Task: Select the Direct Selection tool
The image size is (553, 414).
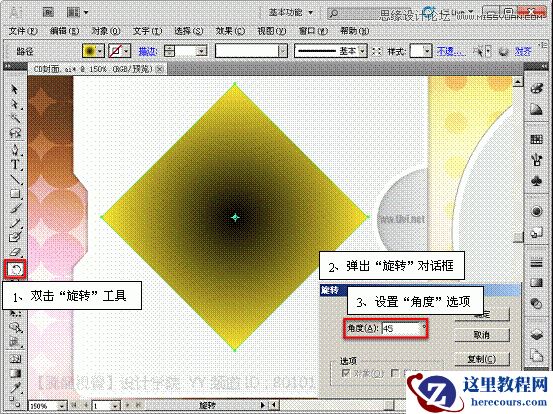Action: coord(15,104)
